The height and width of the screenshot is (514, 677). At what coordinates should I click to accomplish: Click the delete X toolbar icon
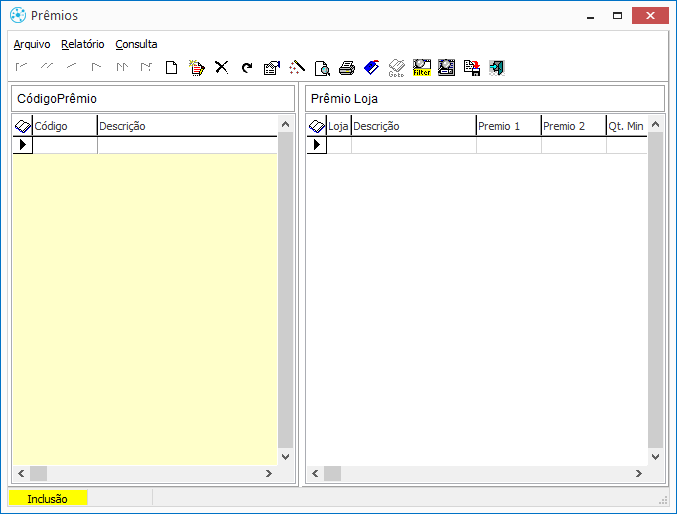coord(222,68)
